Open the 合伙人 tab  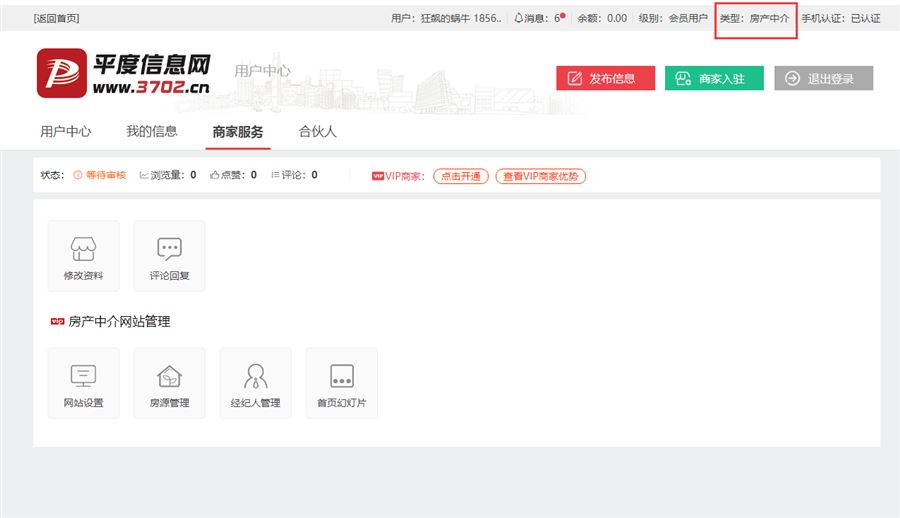318,131
